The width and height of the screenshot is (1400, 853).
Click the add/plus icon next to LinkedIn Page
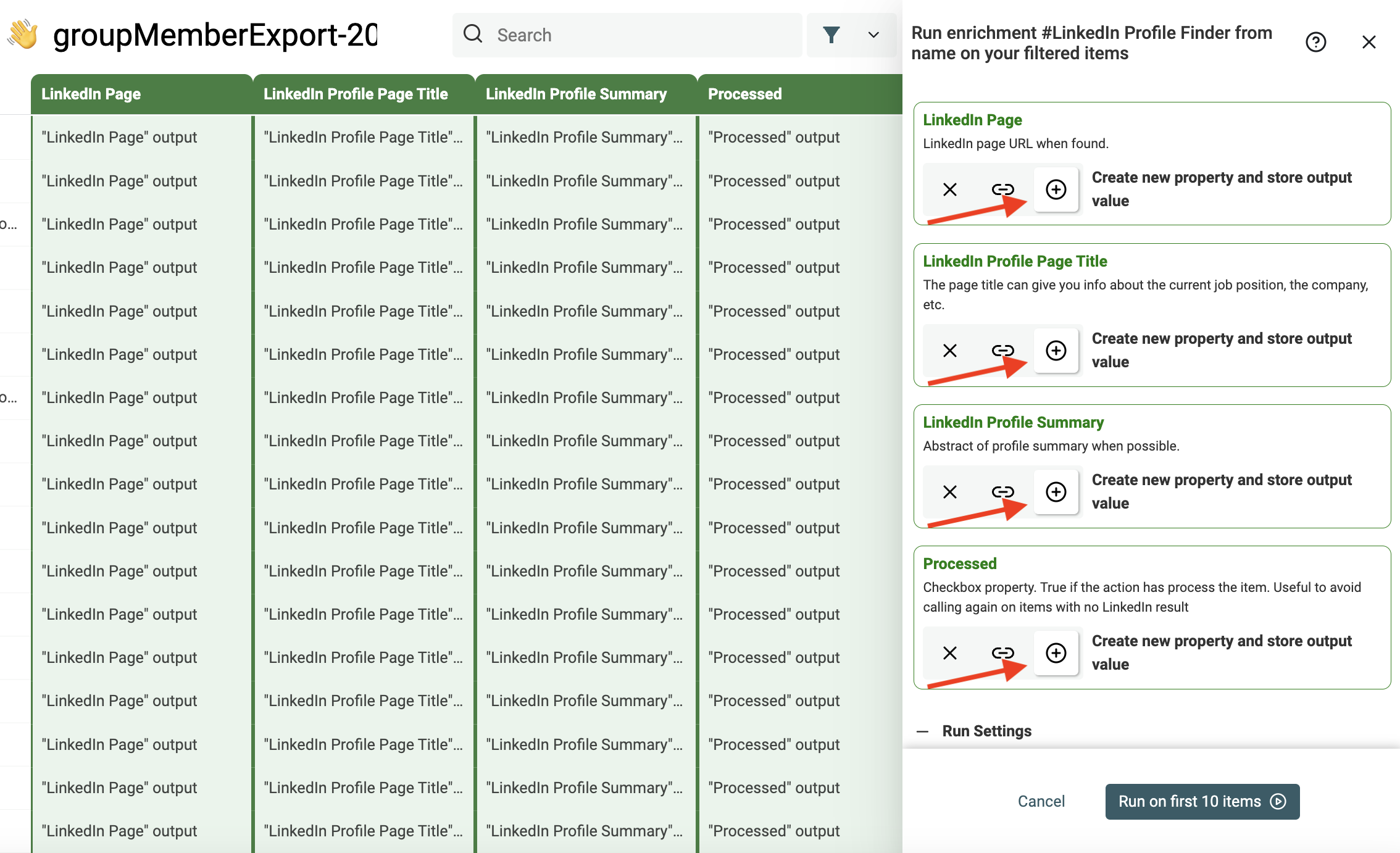(1056, 189)
